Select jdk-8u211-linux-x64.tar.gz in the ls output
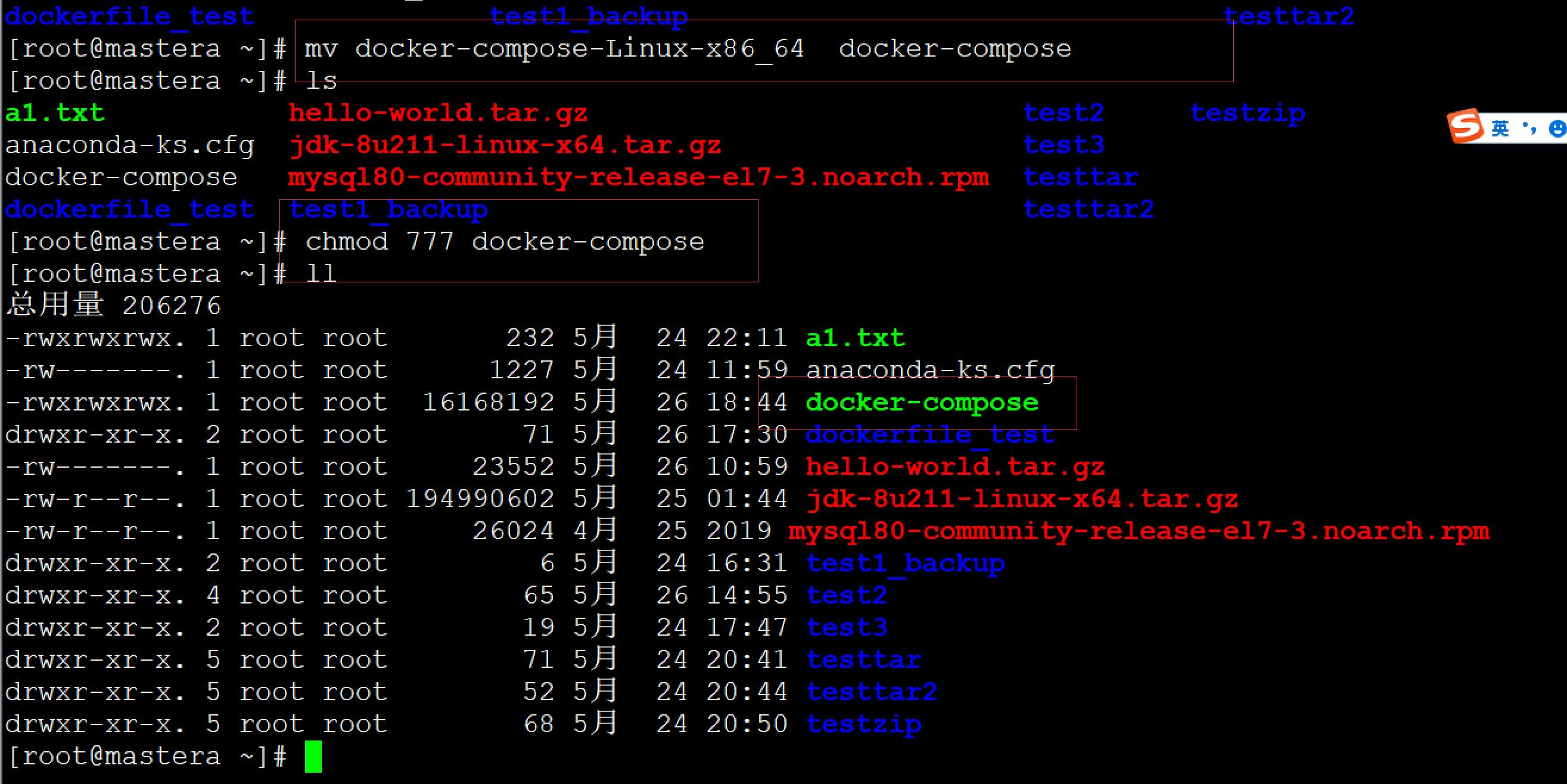This screenshot has width=1567, height=784. point(504,145)
